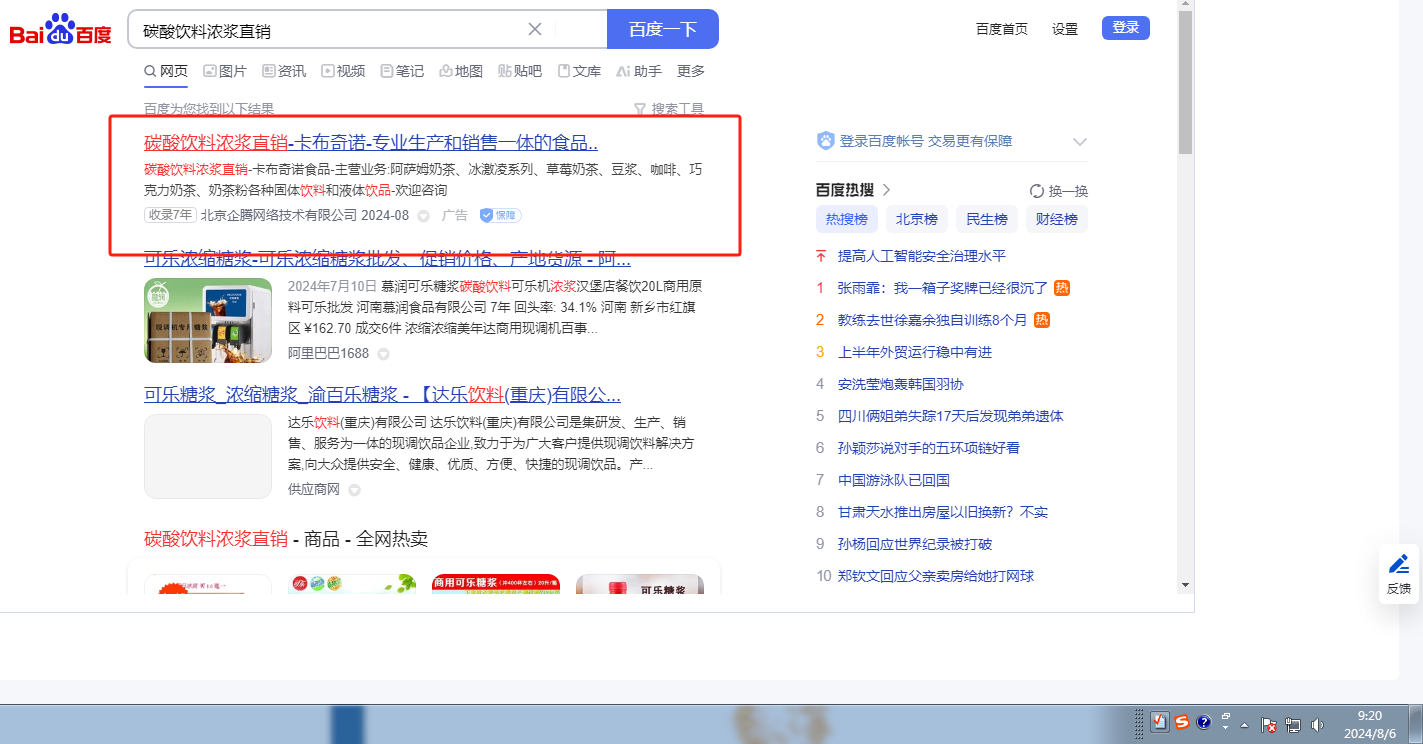Click 登录百度帐号 交易更有保障 text
This screenshot has width=1423, height=744.
tap(926, 141)
